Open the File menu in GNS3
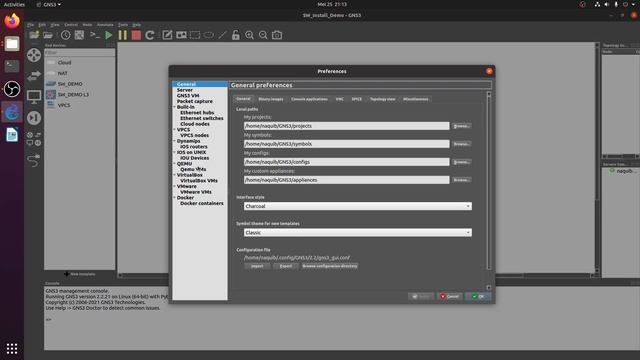Screen dimensions: 640x360 [x=31, y=25]
